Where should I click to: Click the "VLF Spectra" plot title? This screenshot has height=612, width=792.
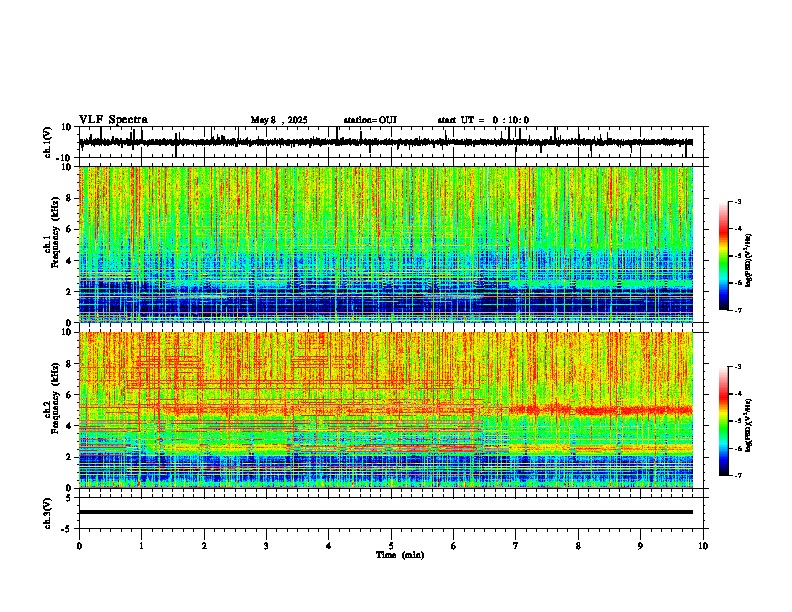pyautogui.click(x=113, y=120)
